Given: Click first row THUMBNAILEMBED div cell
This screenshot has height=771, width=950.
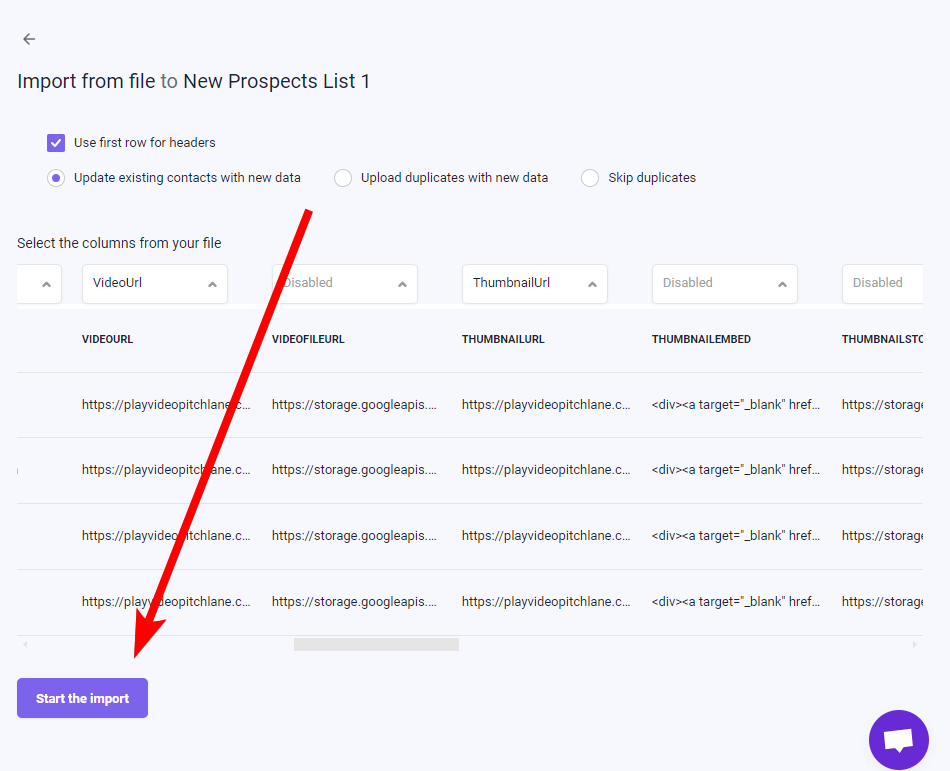Looking at the screenshot, I should click(736, 405).
